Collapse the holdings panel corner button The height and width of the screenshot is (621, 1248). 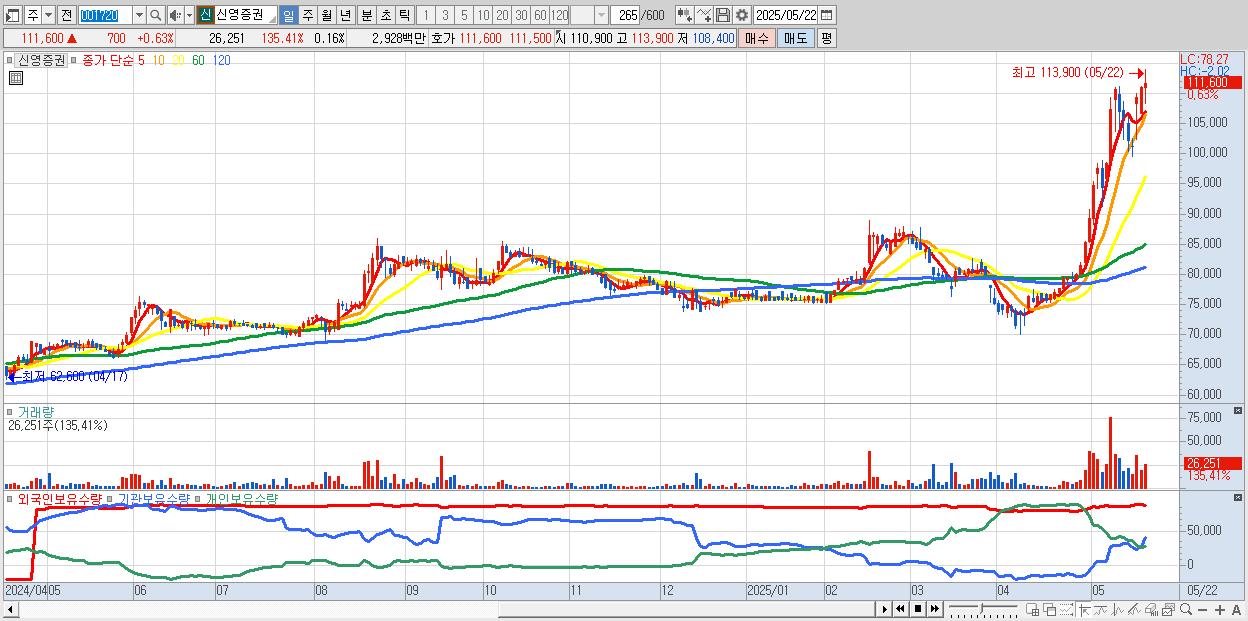tap(1239, 497)
